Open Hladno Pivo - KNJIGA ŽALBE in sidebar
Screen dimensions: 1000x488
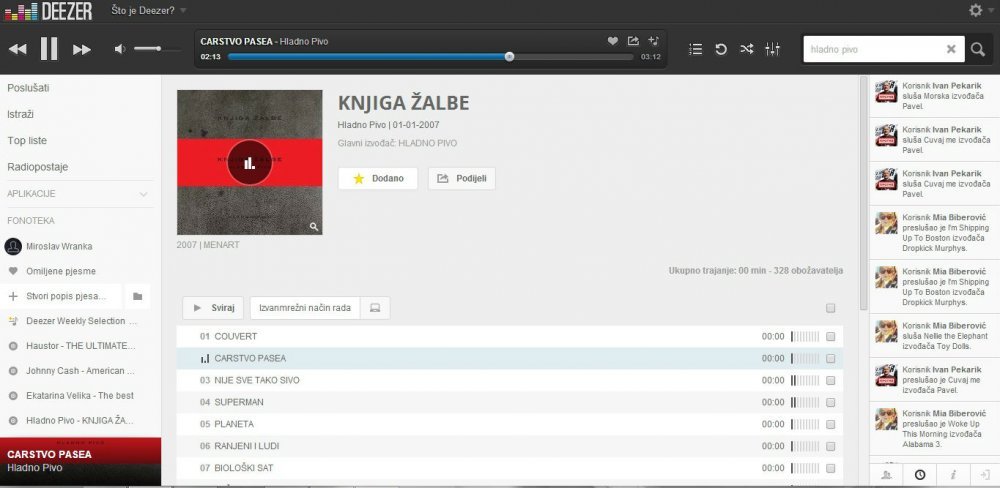[80, 420]
